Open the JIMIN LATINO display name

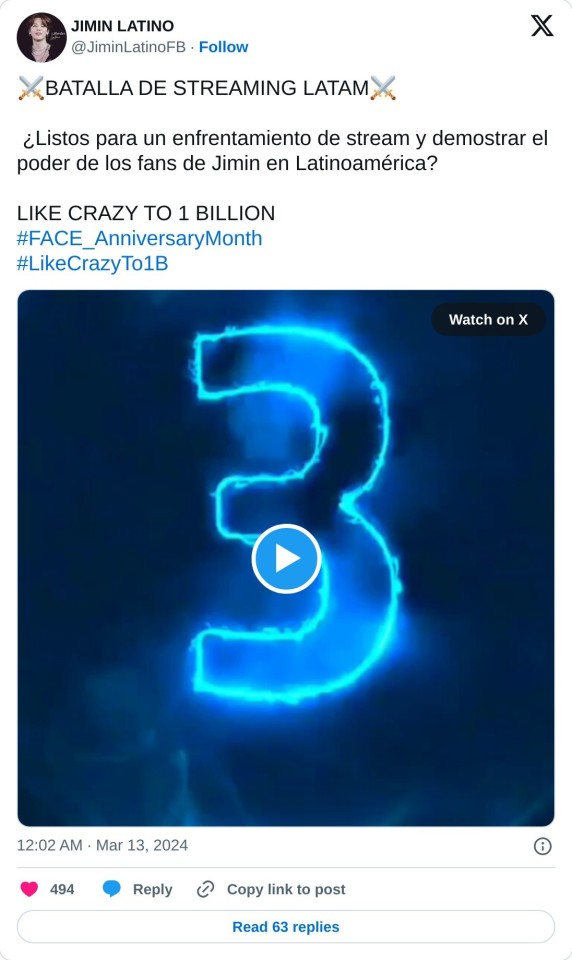pyautogui.click(x=122, y=26)
